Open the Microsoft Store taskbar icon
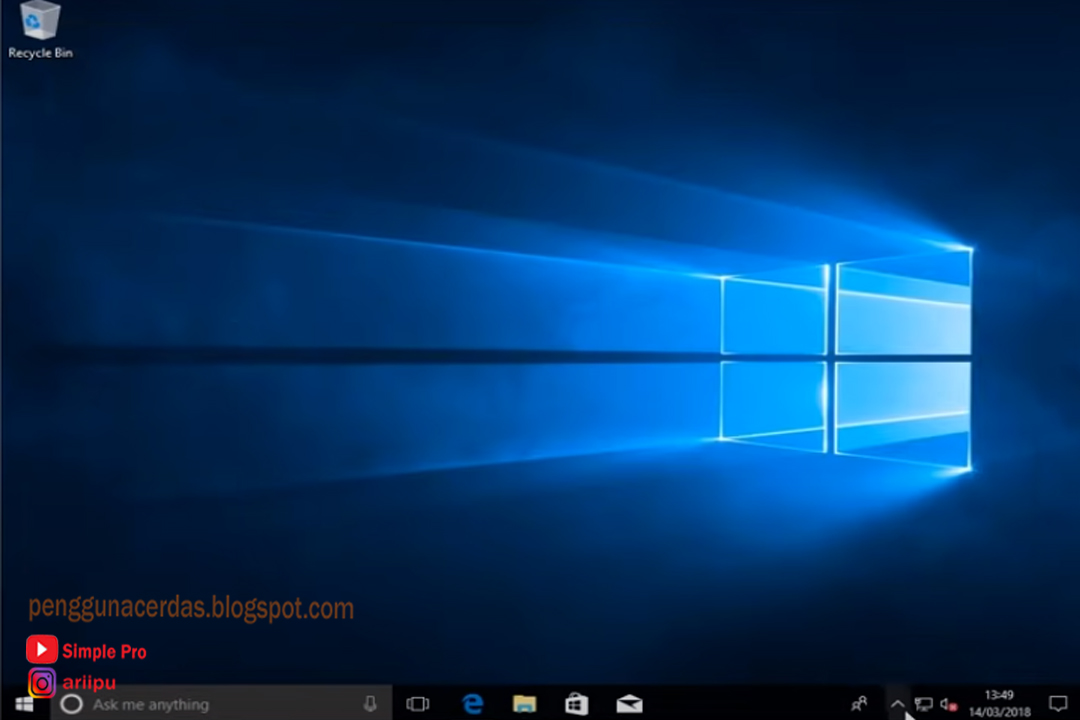The width and height of the screenshot is (1080, 720). pyautogui.click(x=577, y=703)
